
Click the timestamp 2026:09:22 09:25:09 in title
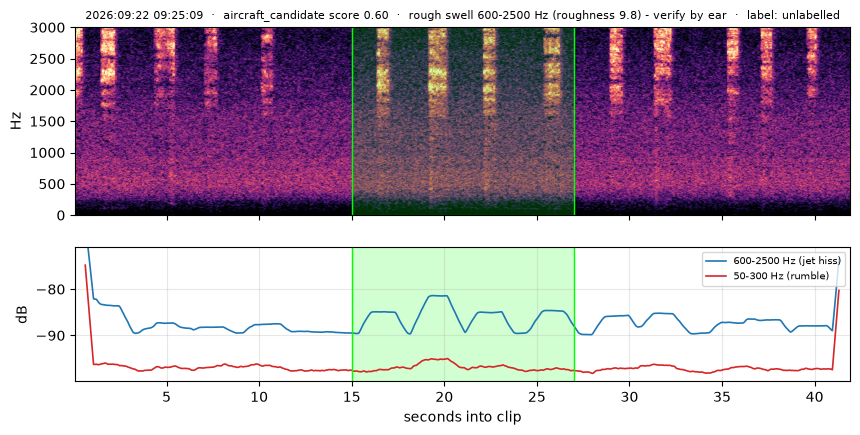pyautogui.click(x=144, y=15)
